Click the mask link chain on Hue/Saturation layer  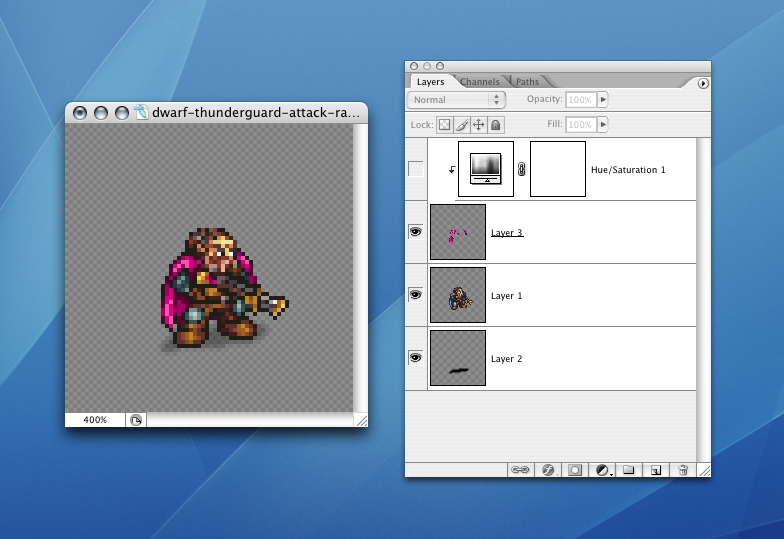pyautogui.click(x=522, y=170)
